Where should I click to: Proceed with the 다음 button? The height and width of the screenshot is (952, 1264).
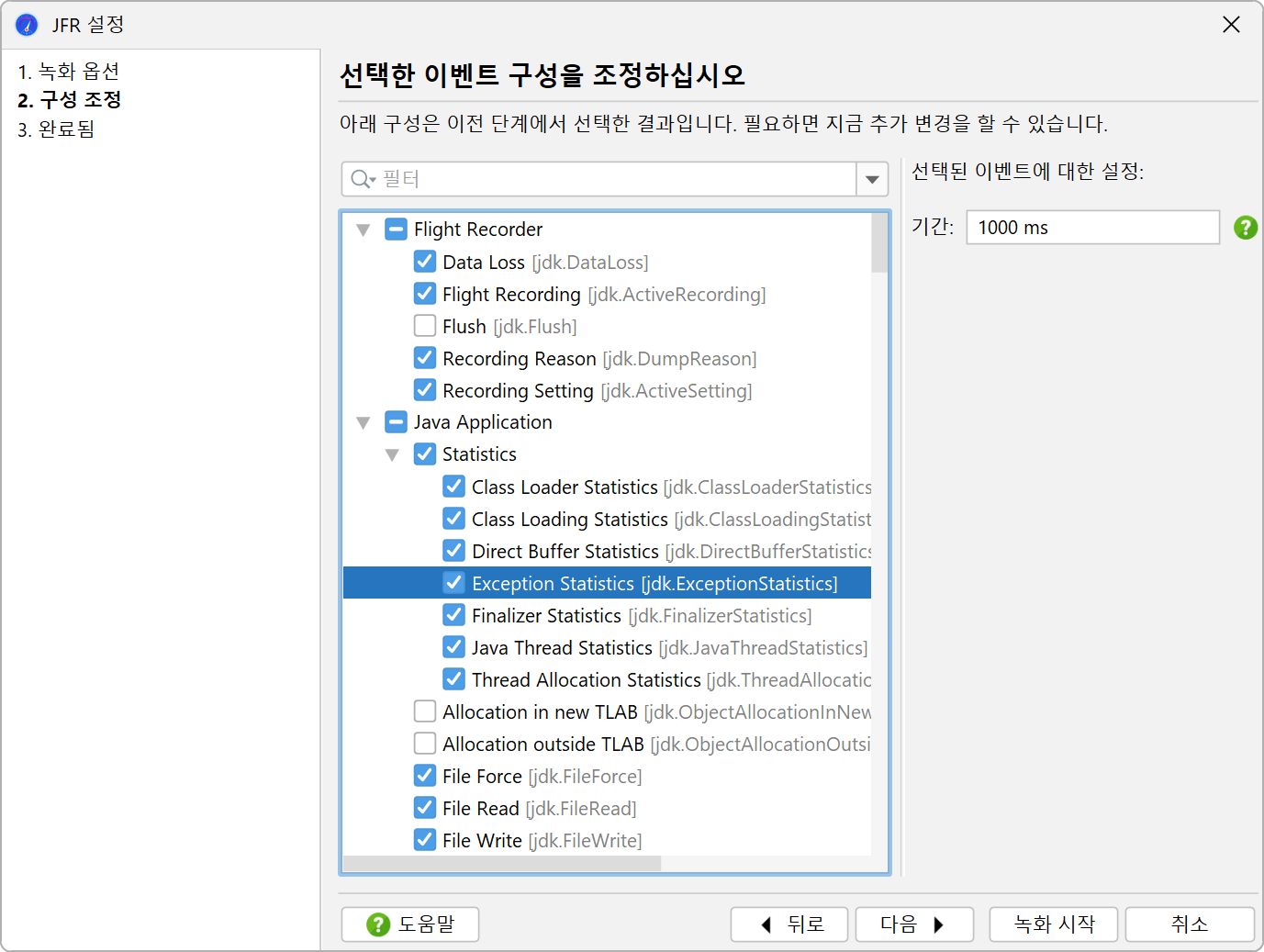point(914,924)
